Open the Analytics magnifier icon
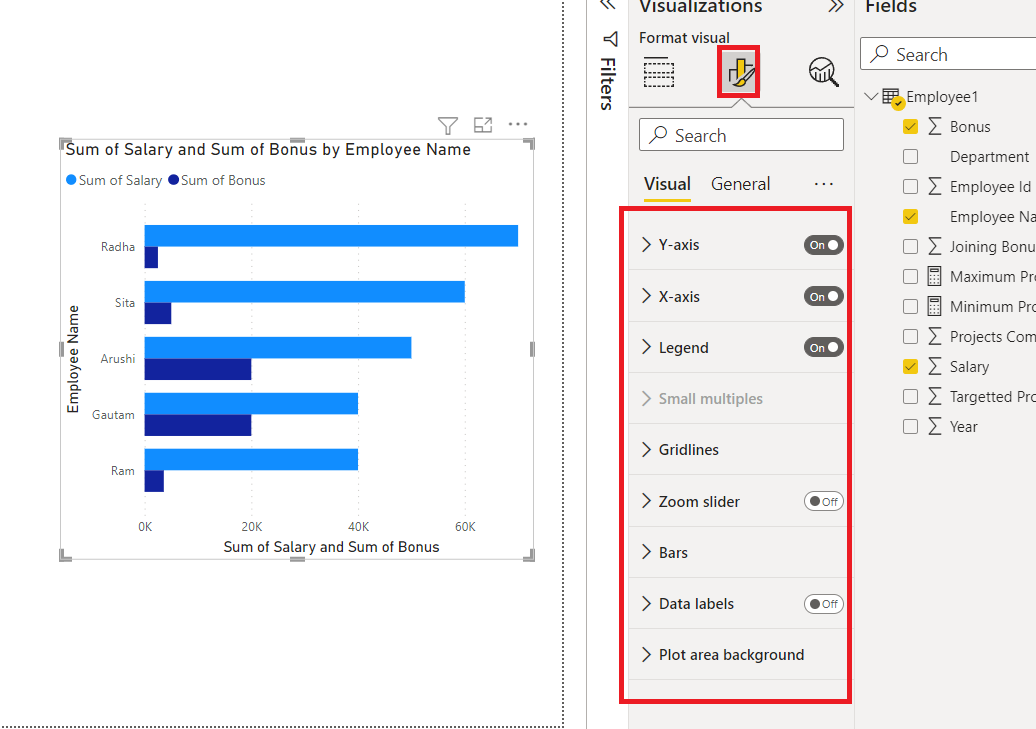The height and width of the screenshot is (729, 1036). click(823, 71)
